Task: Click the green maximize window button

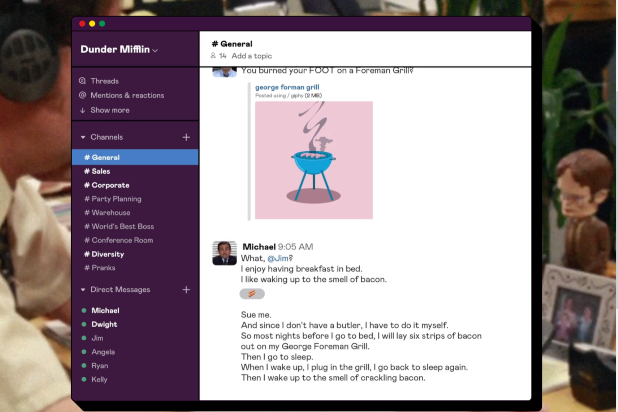Action: tap(102, 24)
